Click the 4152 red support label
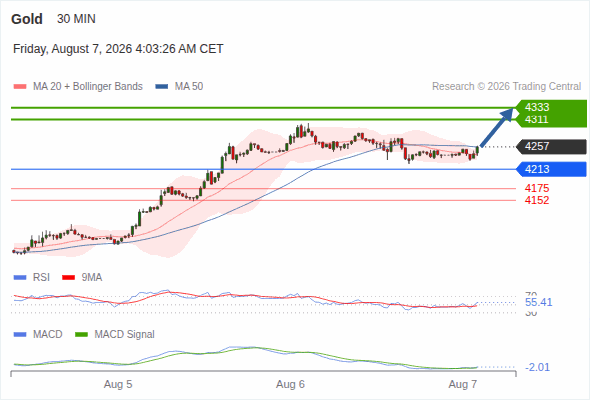590x400 pixels. (537, 200)
